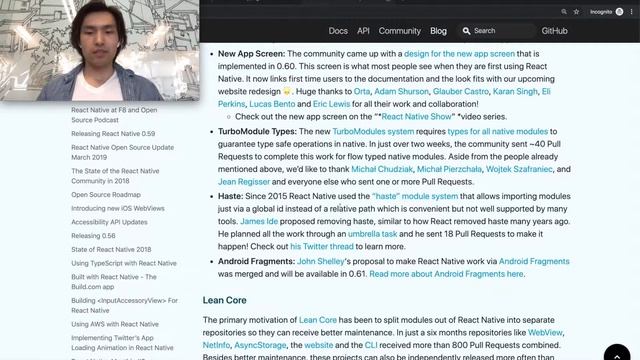Open Wojtek Szafraniec link
This screenshot has width=640, height=360.
point(519,169)
